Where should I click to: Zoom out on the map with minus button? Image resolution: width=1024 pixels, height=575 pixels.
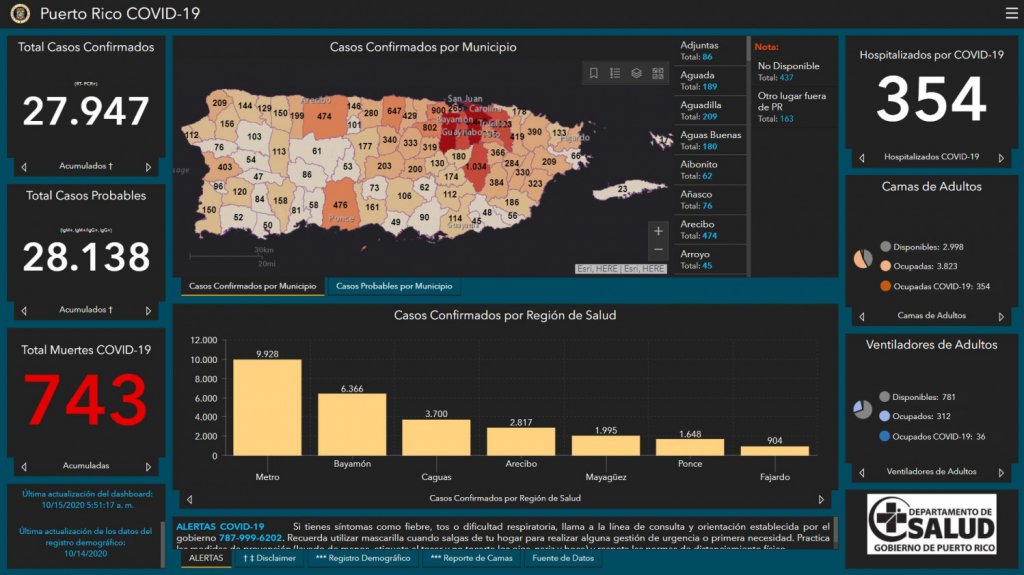point(658,250)
